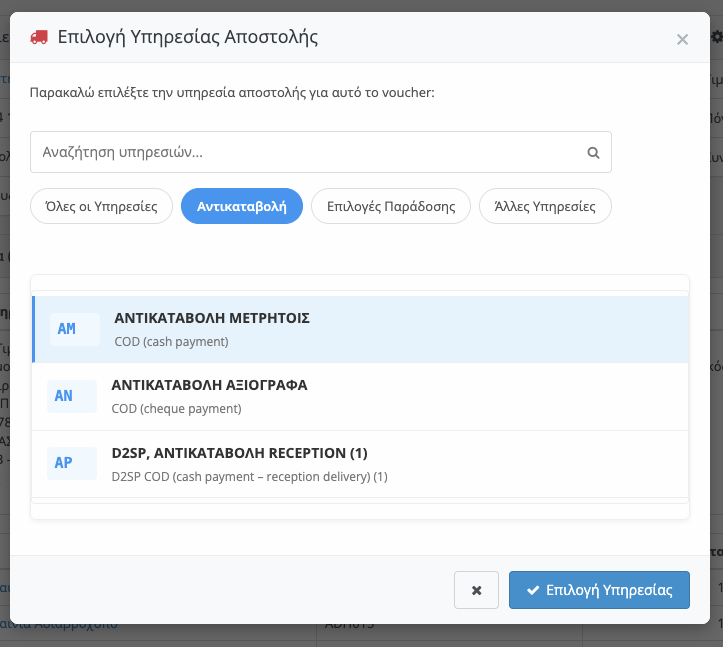The image size is (723, 647).
Task: Click COD (cheque payment) description
Action: [177, 409]
